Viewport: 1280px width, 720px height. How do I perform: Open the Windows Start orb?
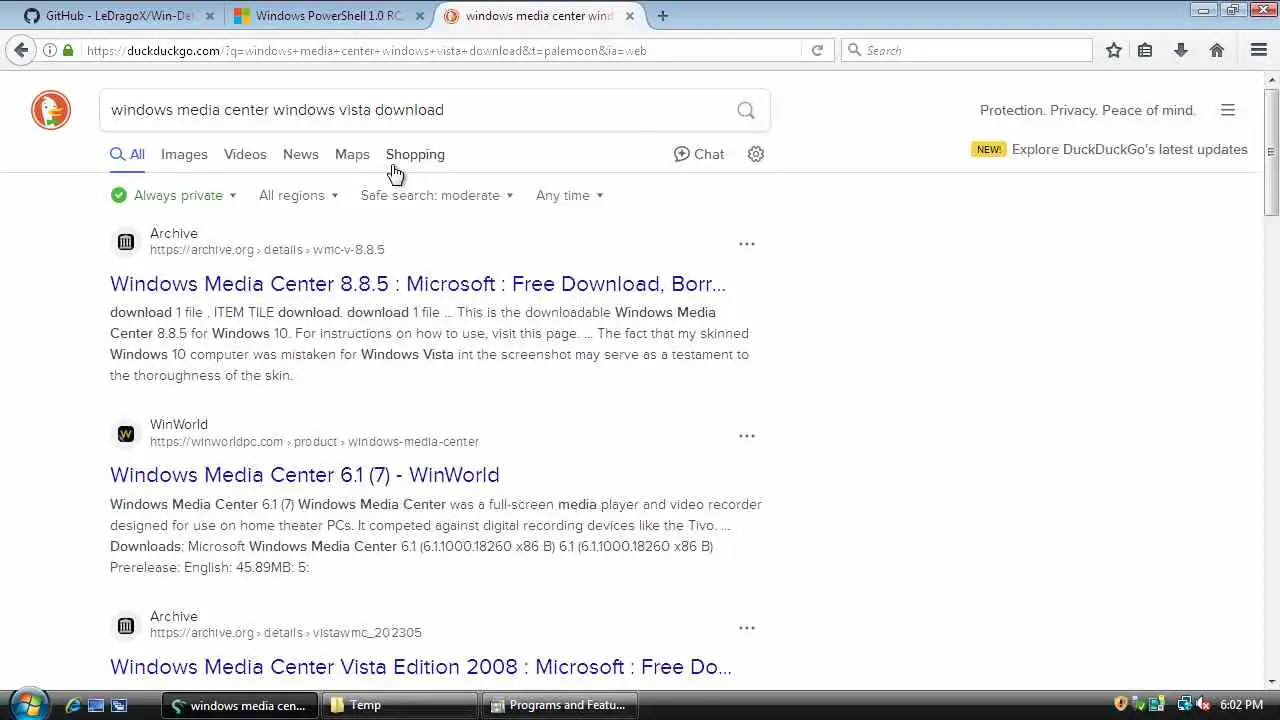27,703
